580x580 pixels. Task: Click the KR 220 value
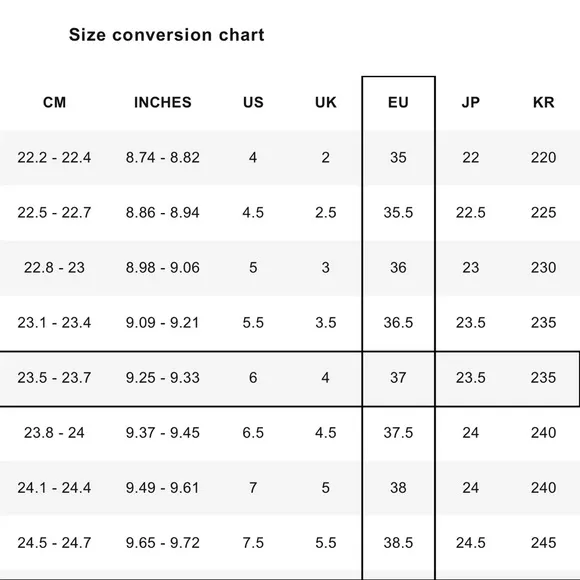(543, 158)
